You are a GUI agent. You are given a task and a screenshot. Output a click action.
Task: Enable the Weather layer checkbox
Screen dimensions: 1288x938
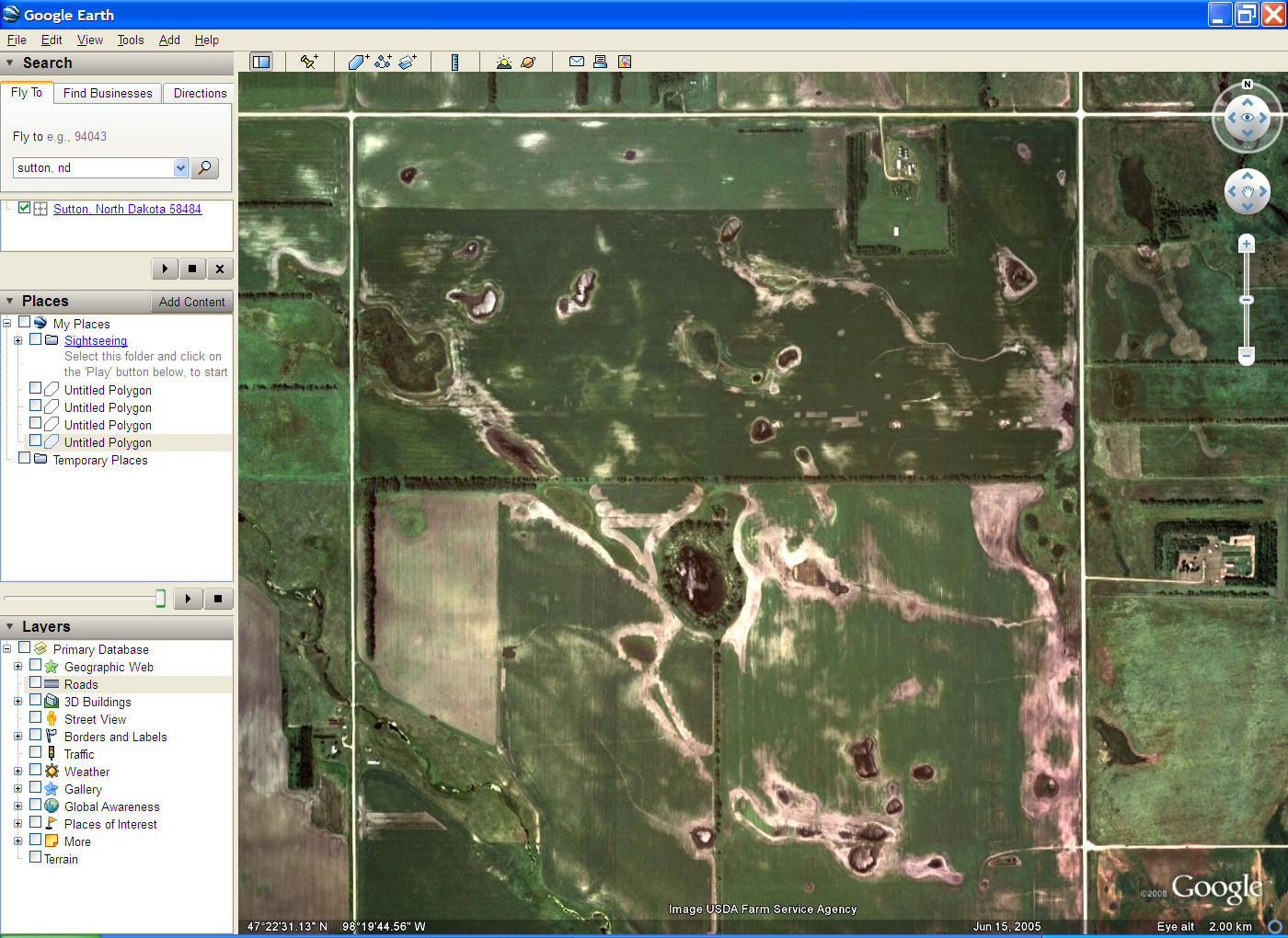pos(36,770)
